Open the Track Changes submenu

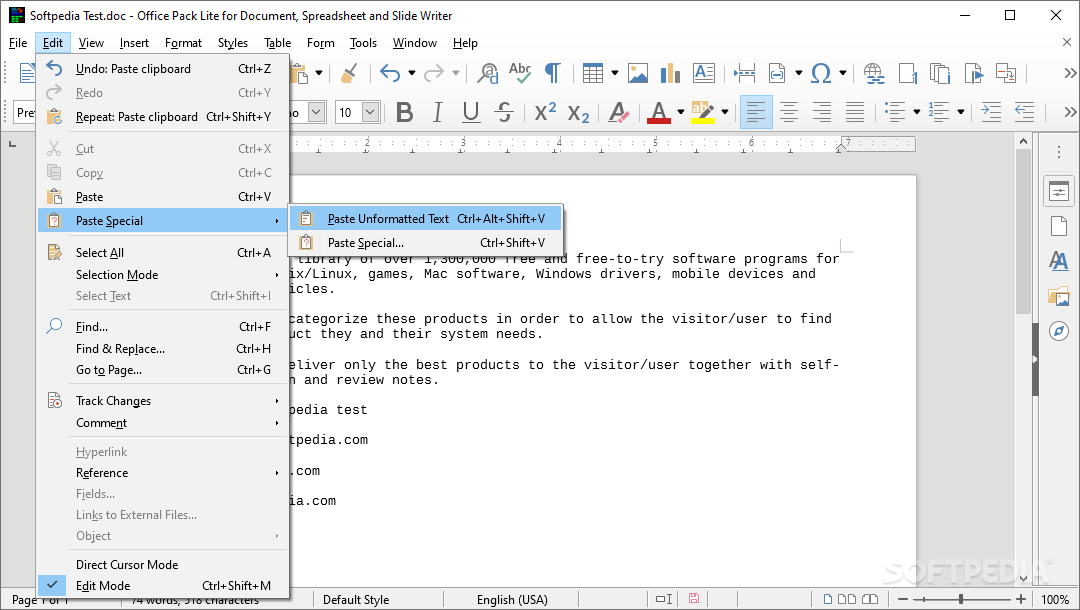163,401
